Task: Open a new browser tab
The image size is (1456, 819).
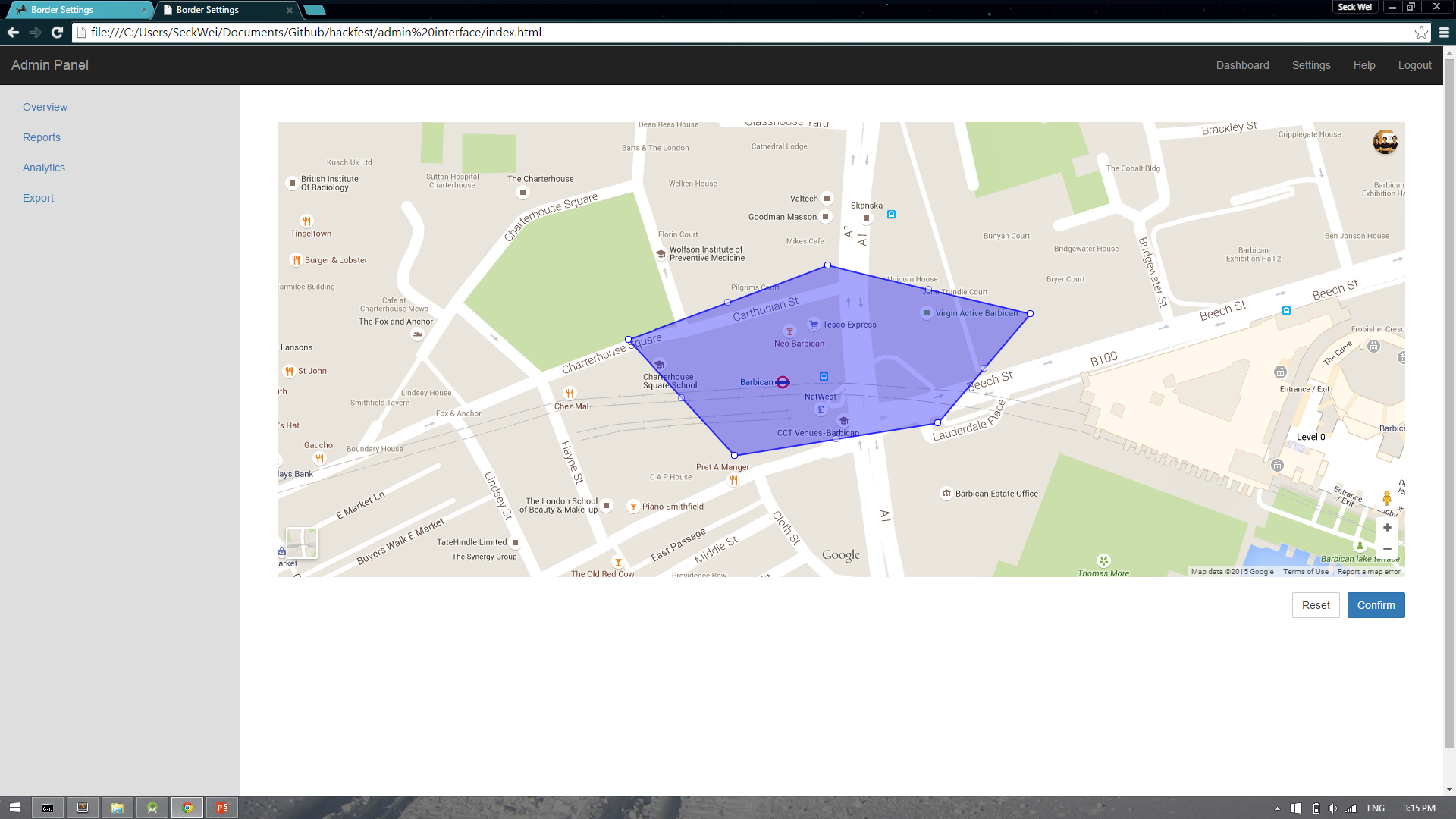Action: (315, 10)
